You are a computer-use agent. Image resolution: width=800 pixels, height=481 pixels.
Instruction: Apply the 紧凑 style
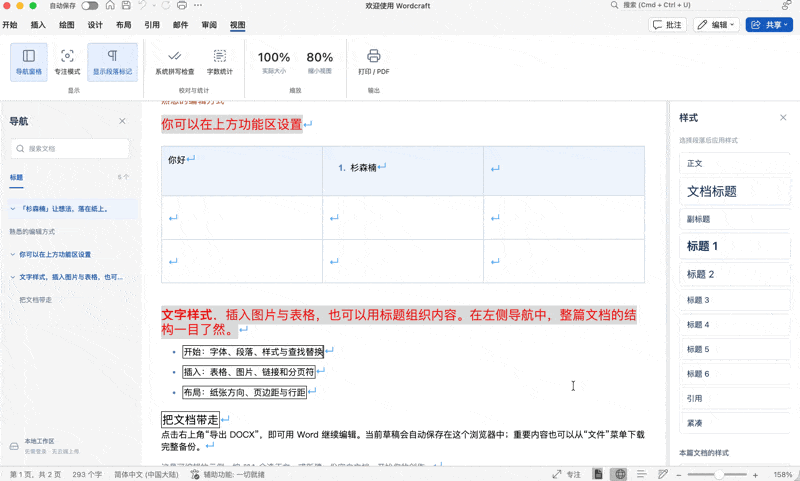[735, 423]
